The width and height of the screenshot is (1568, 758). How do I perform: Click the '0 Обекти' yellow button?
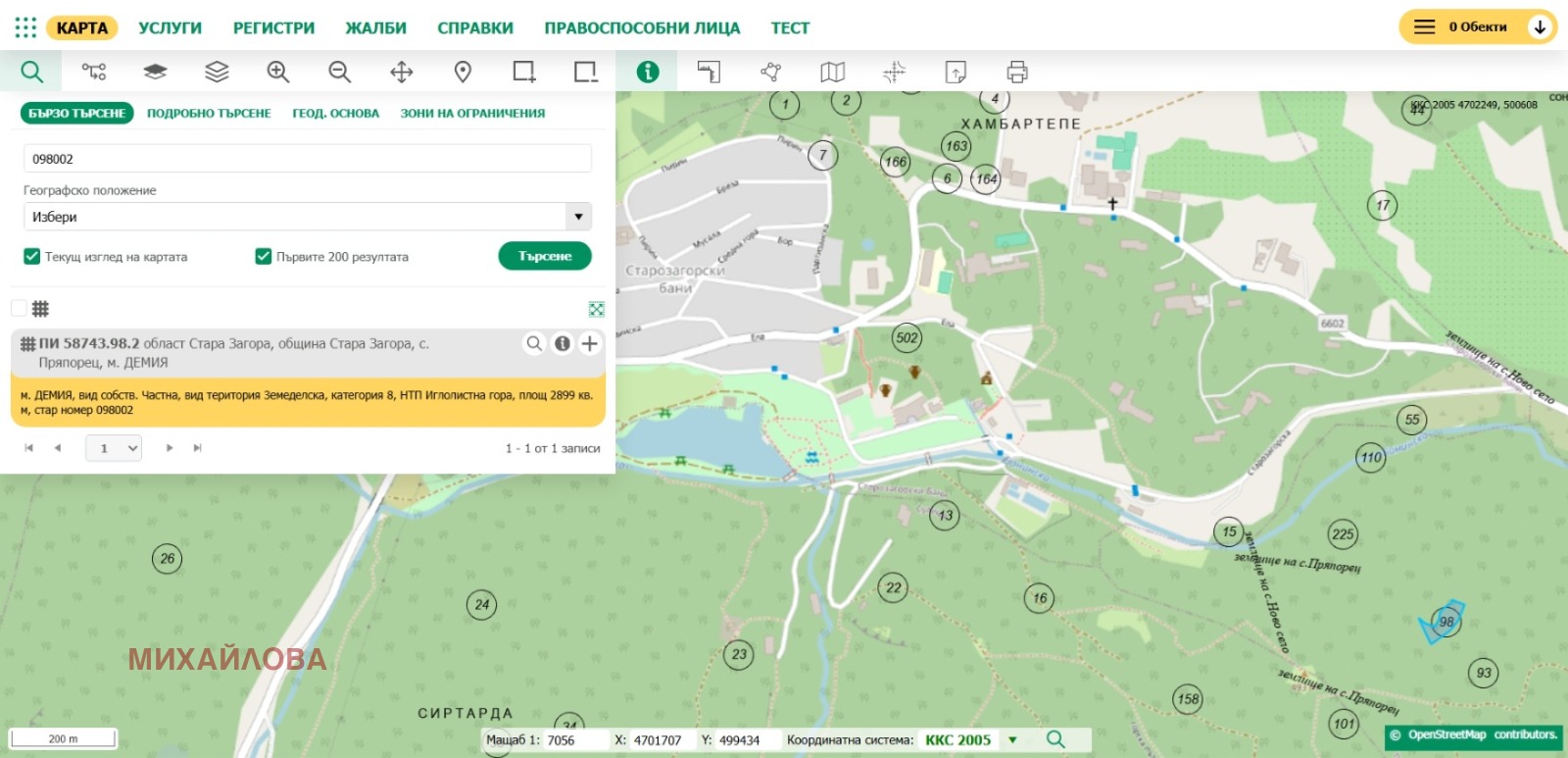coord(1476,27)
